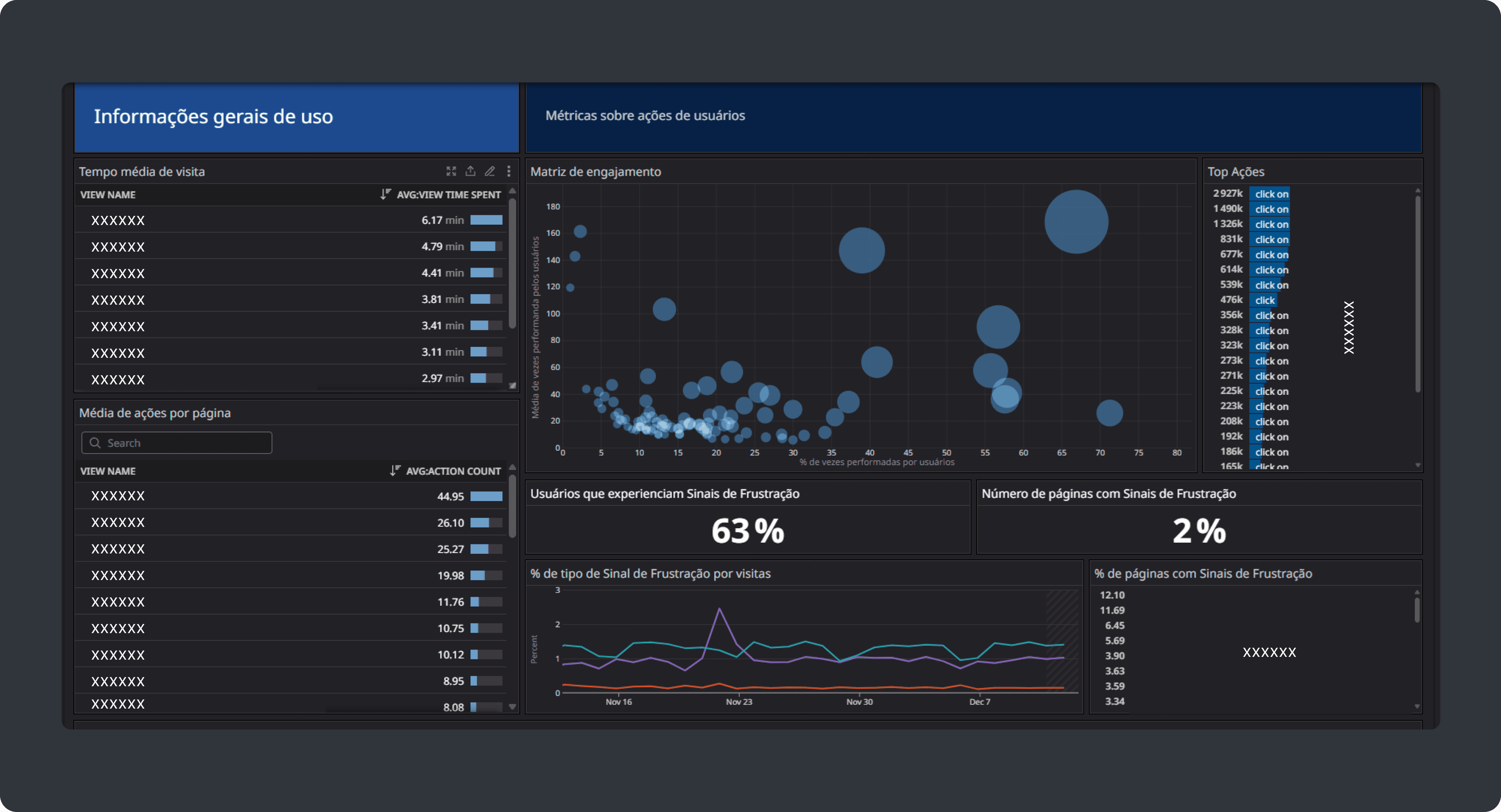1501x812 pixels.
Task: Click the Tempo média de visita table scrollbar
Action: pos(512,263)
